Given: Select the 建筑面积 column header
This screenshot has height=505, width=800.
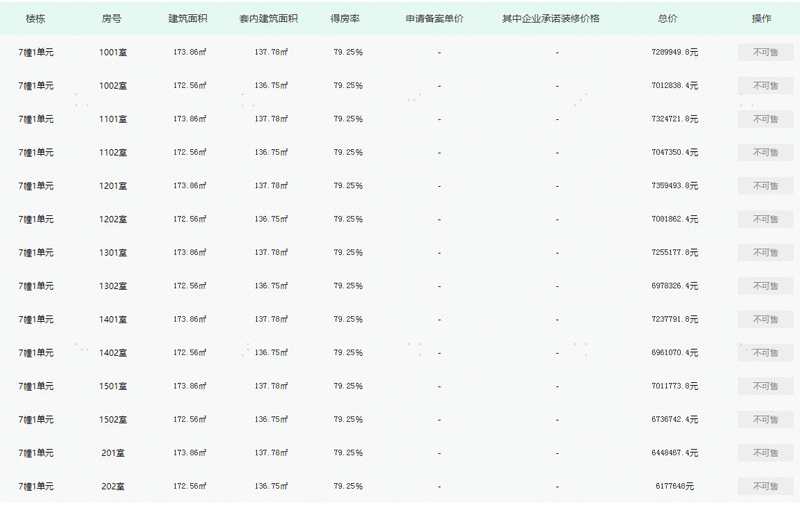Looking at the screenshot, I should point(189,19).
